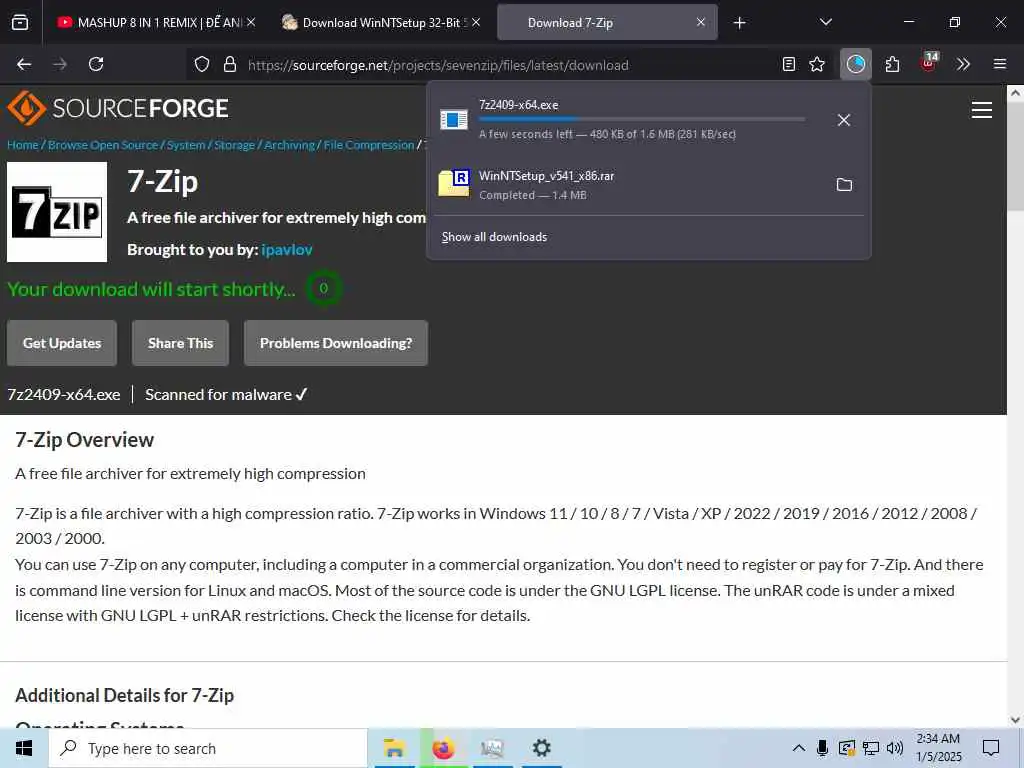Close the MASHUP 8 IN 1 REMIX tab
The width and height of the screenshot is (1024, 768).
tap(251, 22)
